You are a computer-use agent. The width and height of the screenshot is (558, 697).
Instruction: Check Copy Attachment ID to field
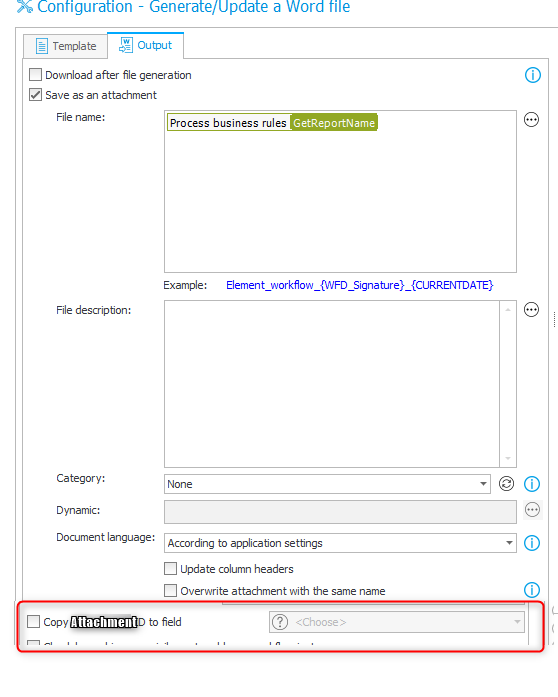click(x=33, y=621)
